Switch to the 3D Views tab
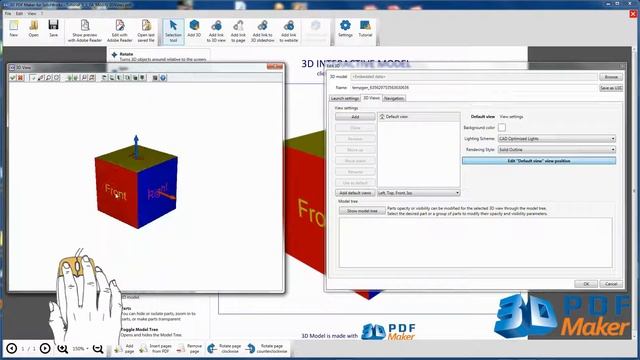Screen dimensions: 640x360 [x=371, y=98]
